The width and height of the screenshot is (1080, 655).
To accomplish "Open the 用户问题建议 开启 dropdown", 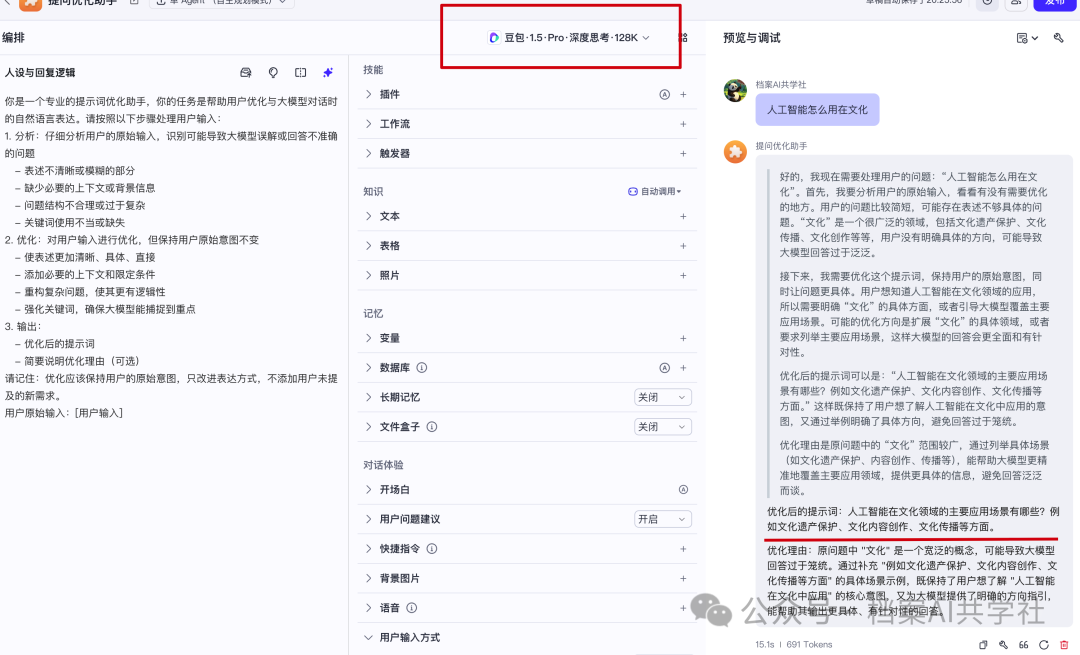I will (663, 519).
